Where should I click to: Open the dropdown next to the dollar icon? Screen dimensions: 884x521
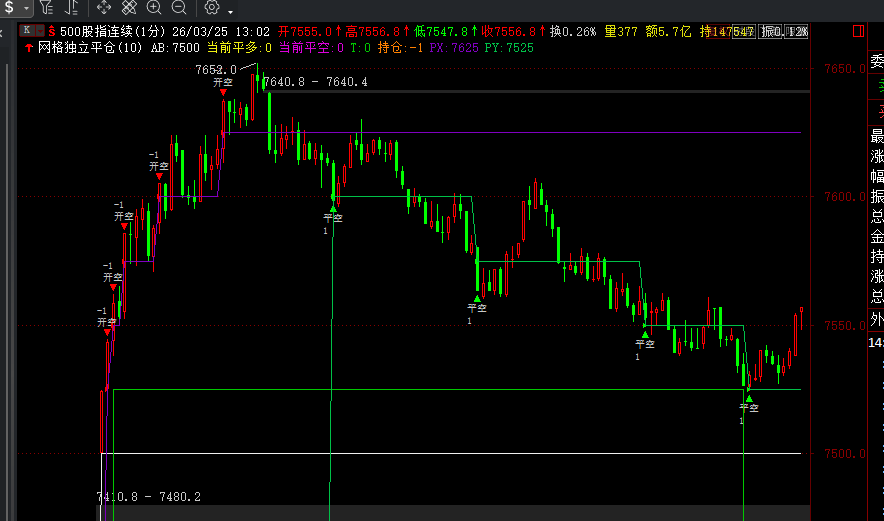(x=24, y=9)
